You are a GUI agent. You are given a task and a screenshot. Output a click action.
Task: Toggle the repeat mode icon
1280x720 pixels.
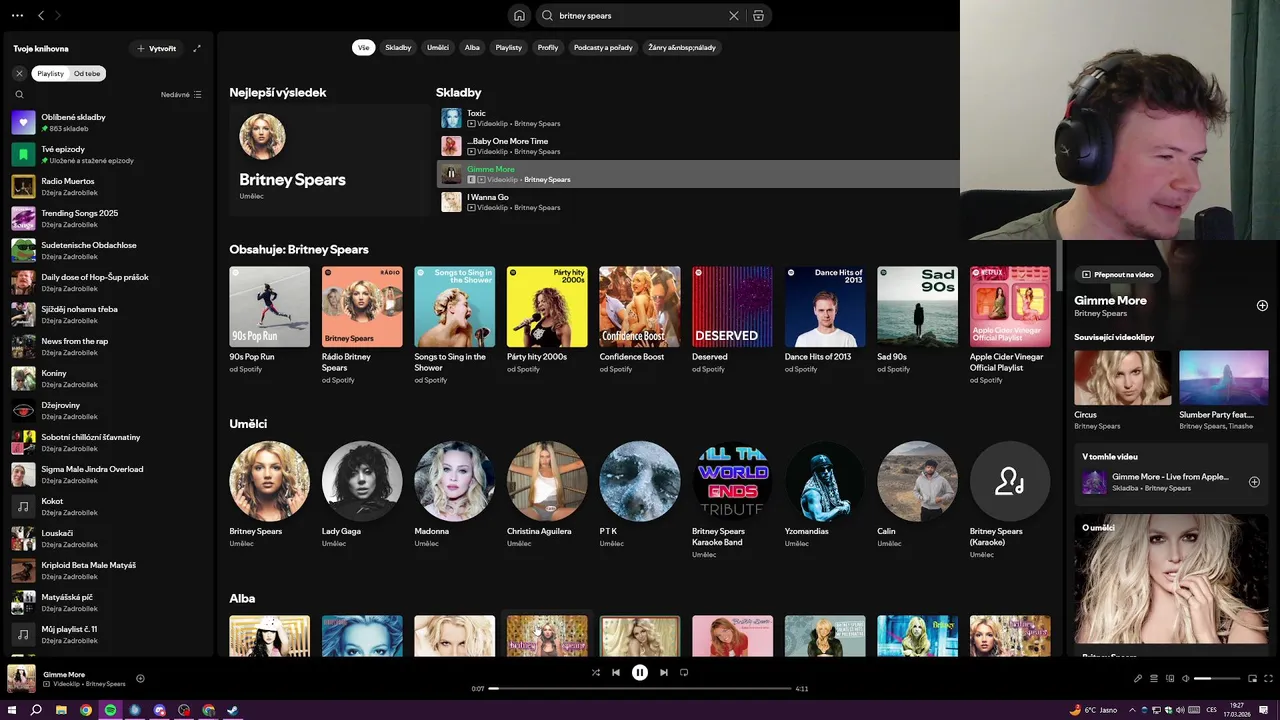click(x=684, y=672)
